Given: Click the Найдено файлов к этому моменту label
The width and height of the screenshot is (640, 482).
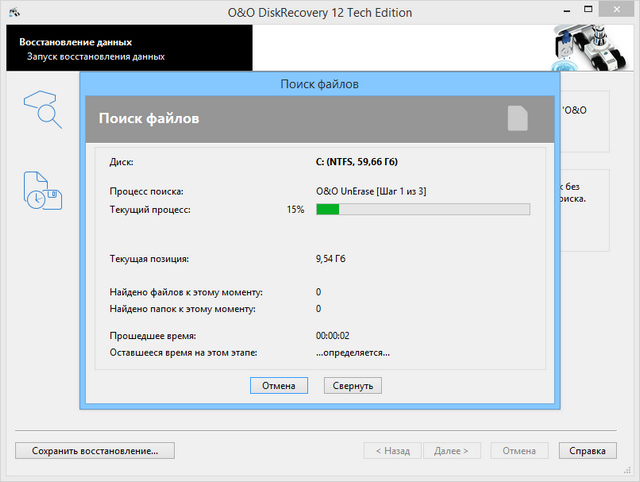Looking at the screenshot, I should point(186,292).
